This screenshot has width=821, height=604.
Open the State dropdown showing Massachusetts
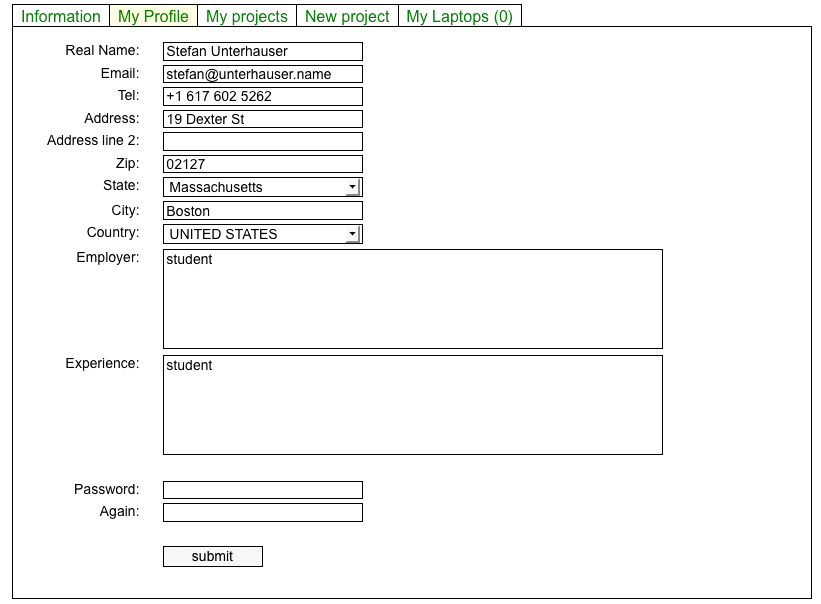(255, 187)
